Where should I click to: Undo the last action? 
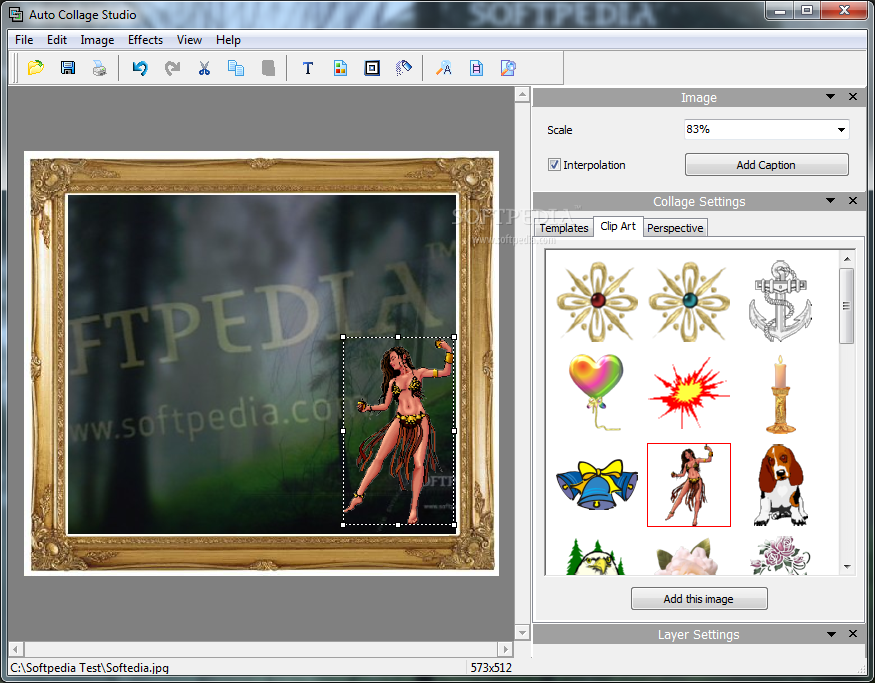click(140, 68)
